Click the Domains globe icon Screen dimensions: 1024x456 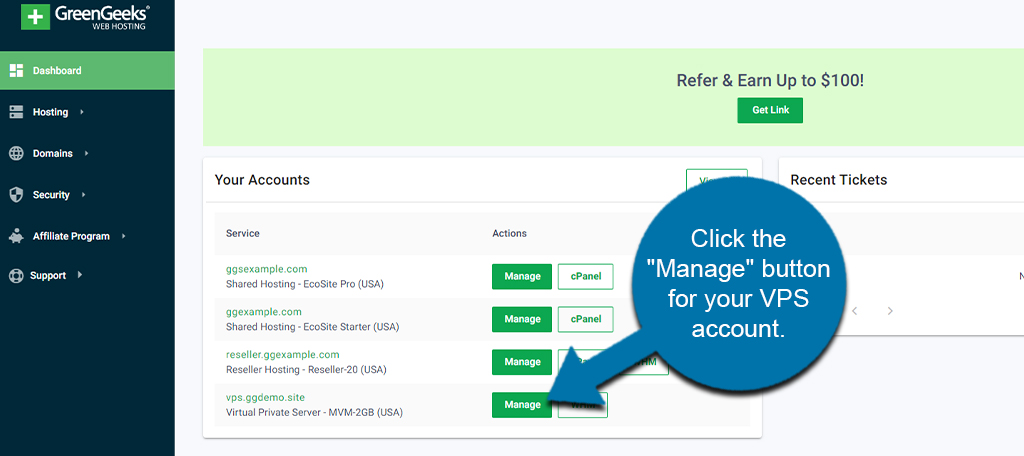click(16, 154)
